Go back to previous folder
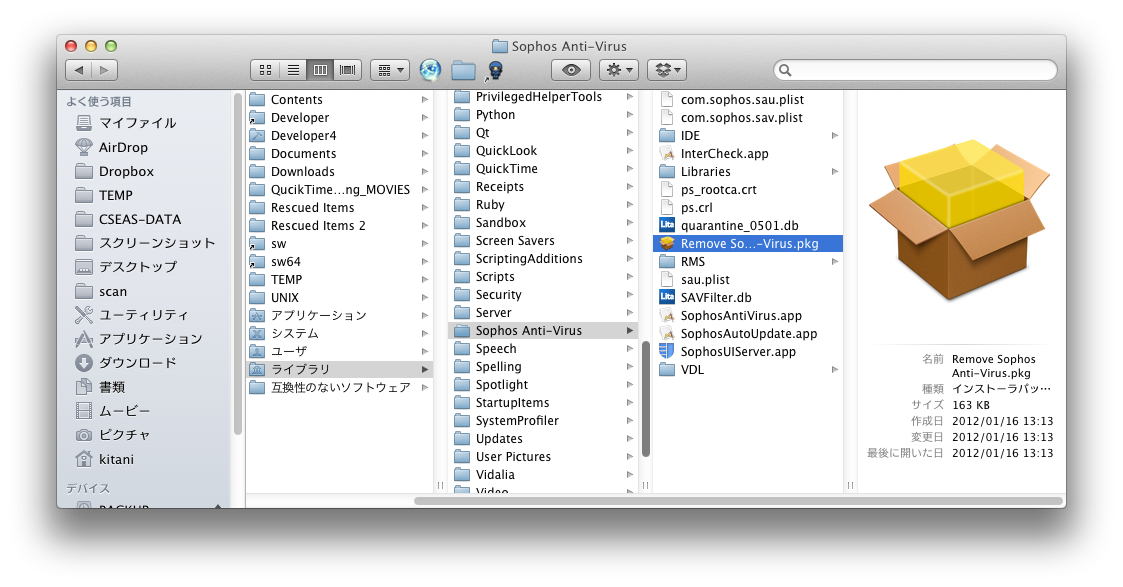This screenshot has height=587, width=1123. point(79,69)
